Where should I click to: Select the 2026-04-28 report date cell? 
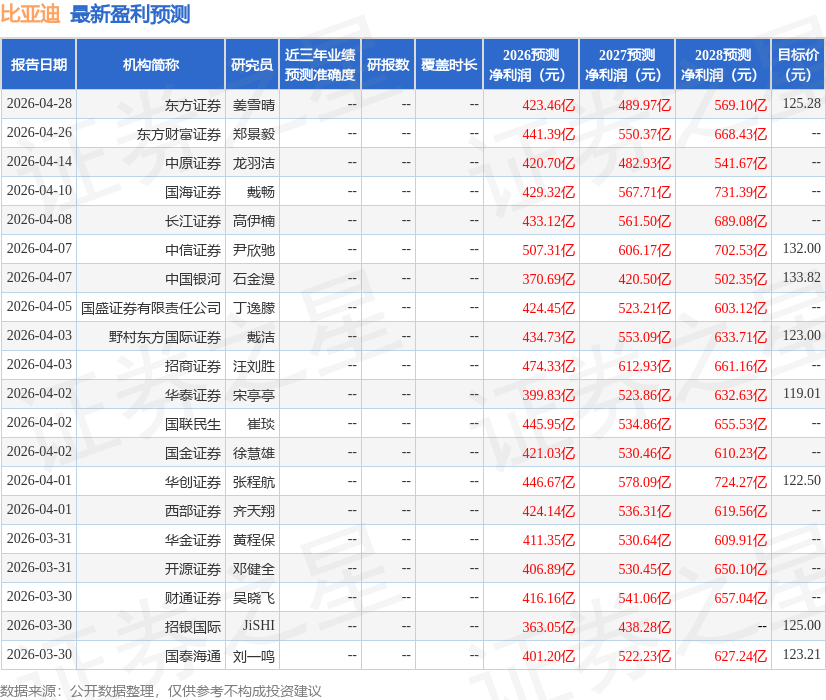[39, 103]
